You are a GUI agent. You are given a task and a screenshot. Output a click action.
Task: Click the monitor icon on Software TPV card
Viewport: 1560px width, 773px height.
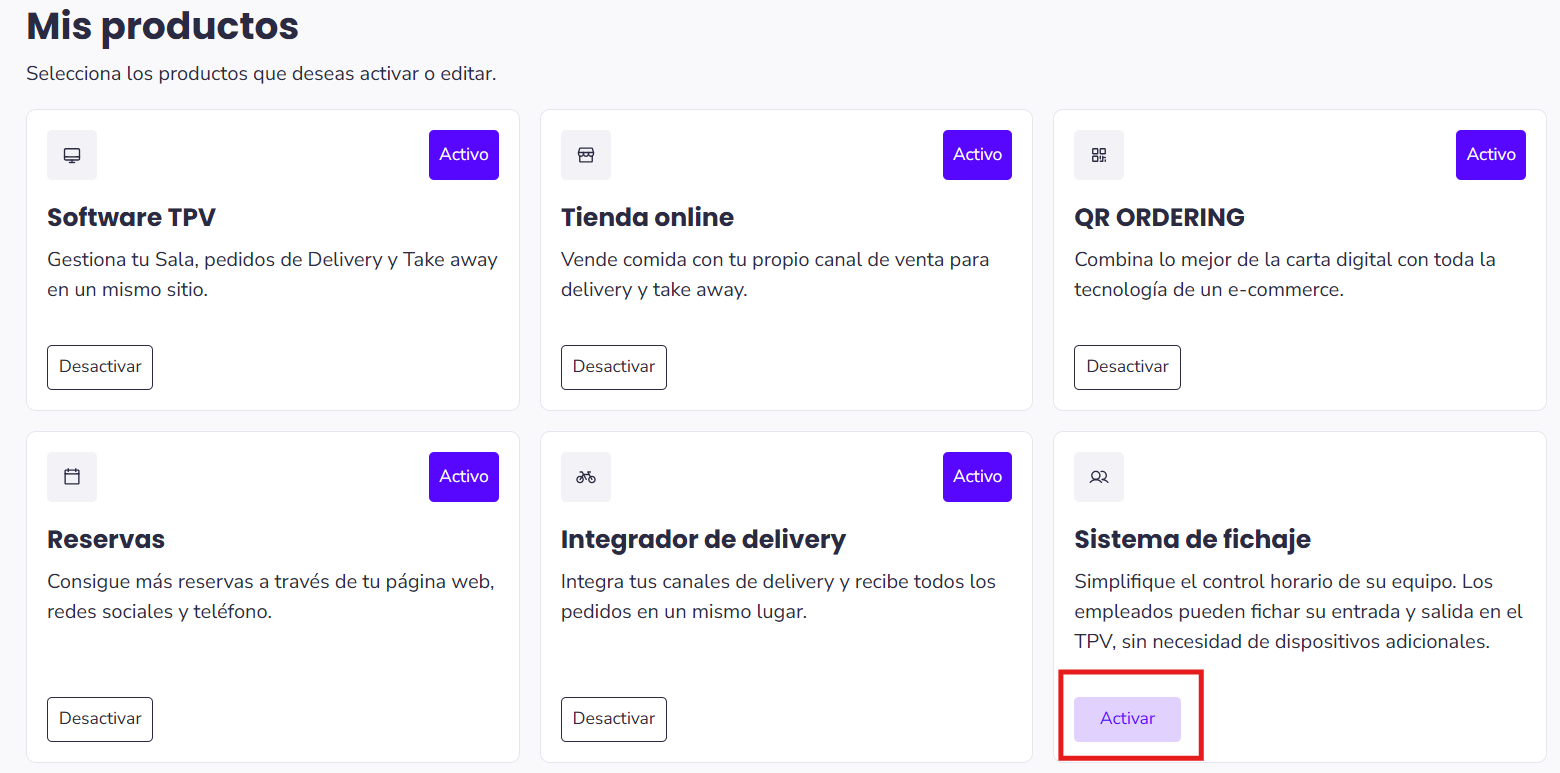click(x=72, y=155)
